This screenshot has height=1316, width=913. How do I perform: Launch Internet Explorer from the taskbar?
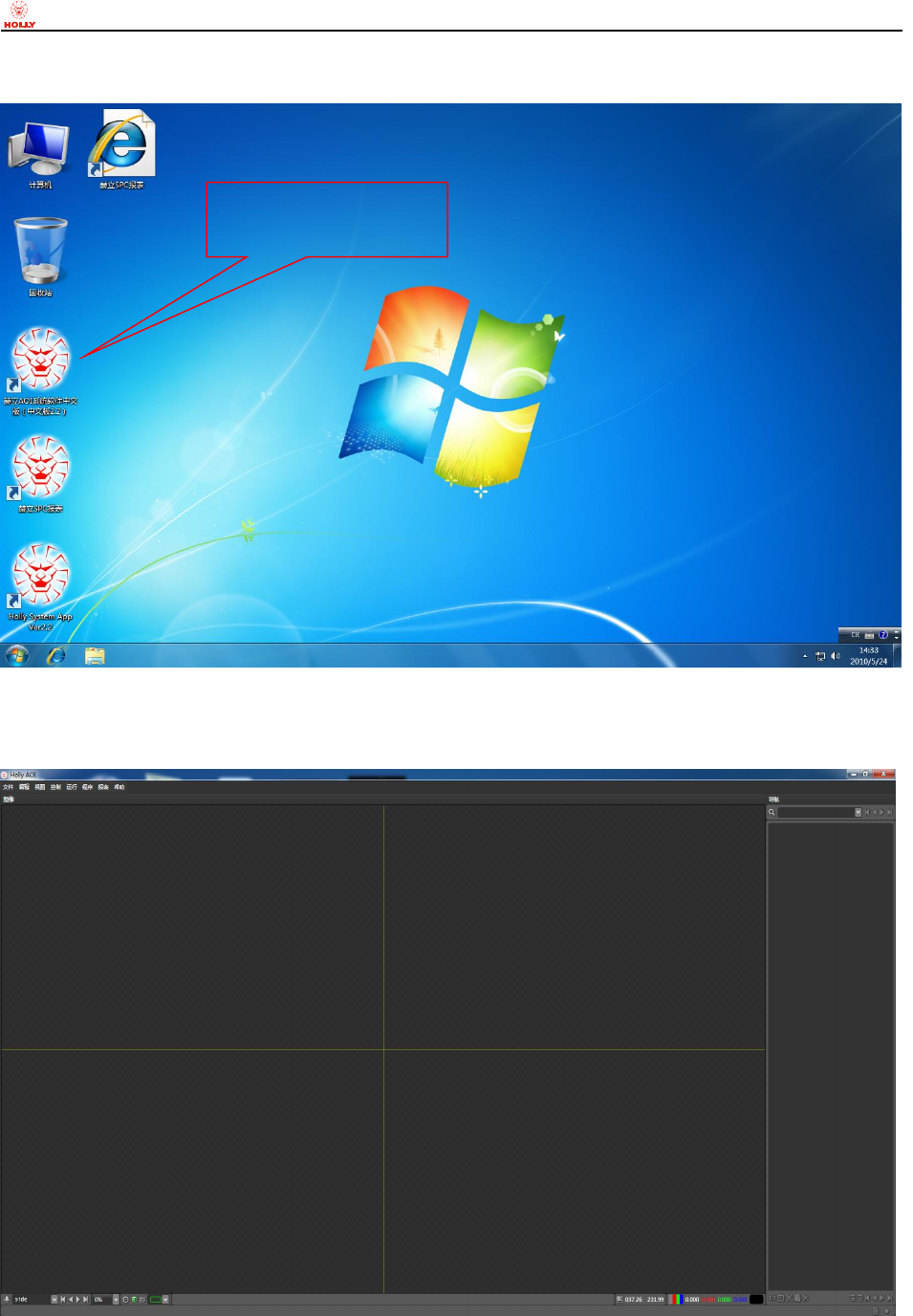click(56, 655)
